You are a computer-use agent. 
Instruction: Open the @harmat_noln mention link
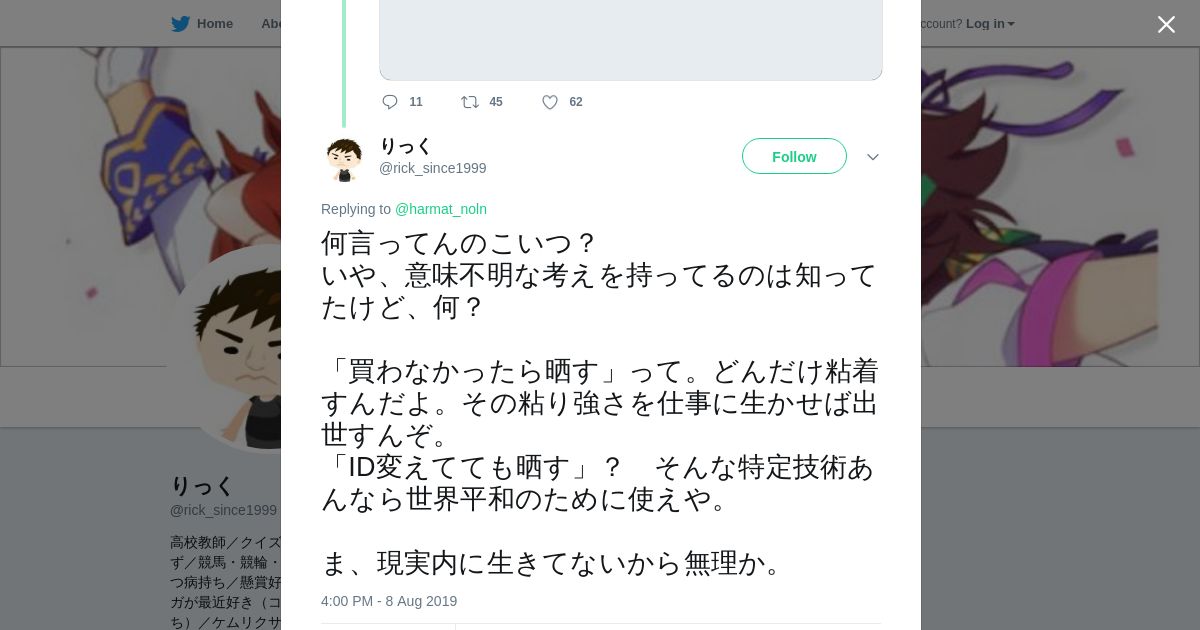pos(441,209)
